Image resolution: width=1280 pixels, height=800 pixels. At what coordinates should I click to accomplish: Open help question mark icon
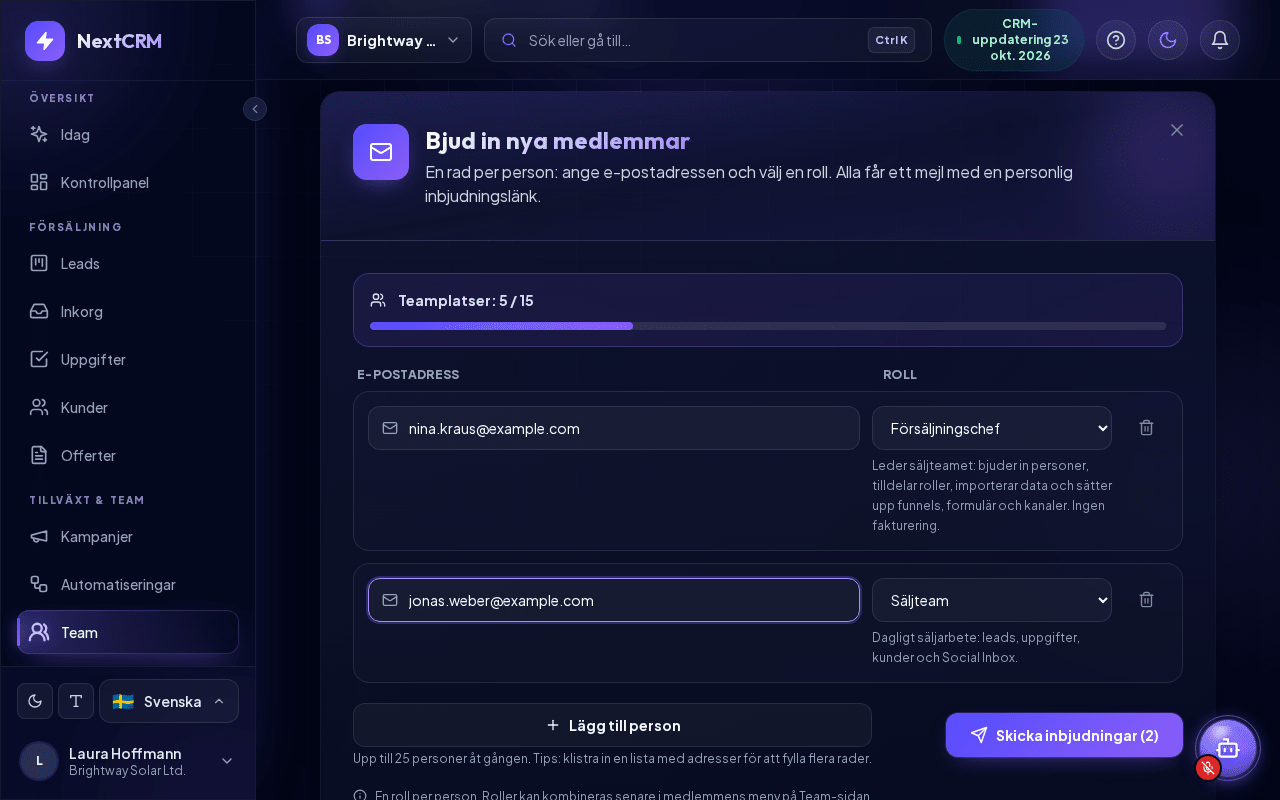pyautogui.click(x=1116, y=40)
